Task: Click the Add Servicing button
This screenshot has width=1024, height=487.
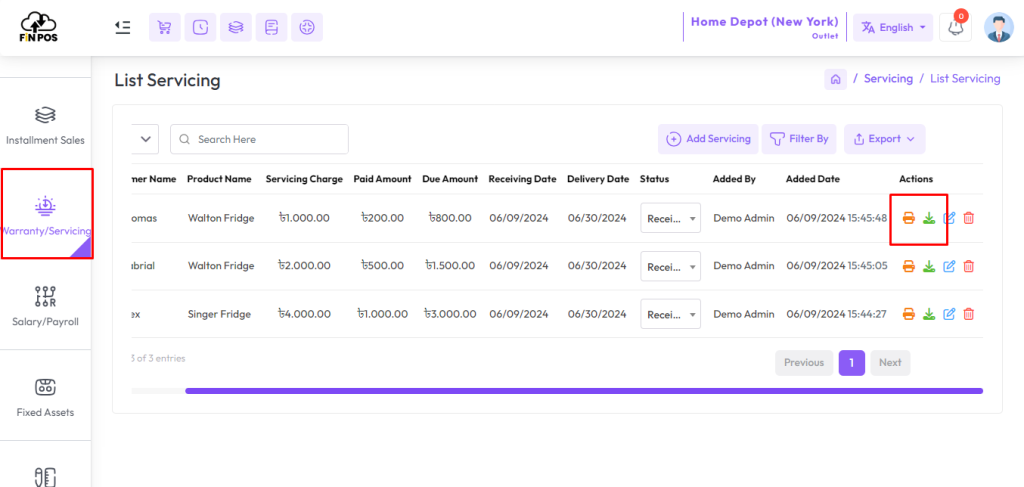Action: [708, 139]
